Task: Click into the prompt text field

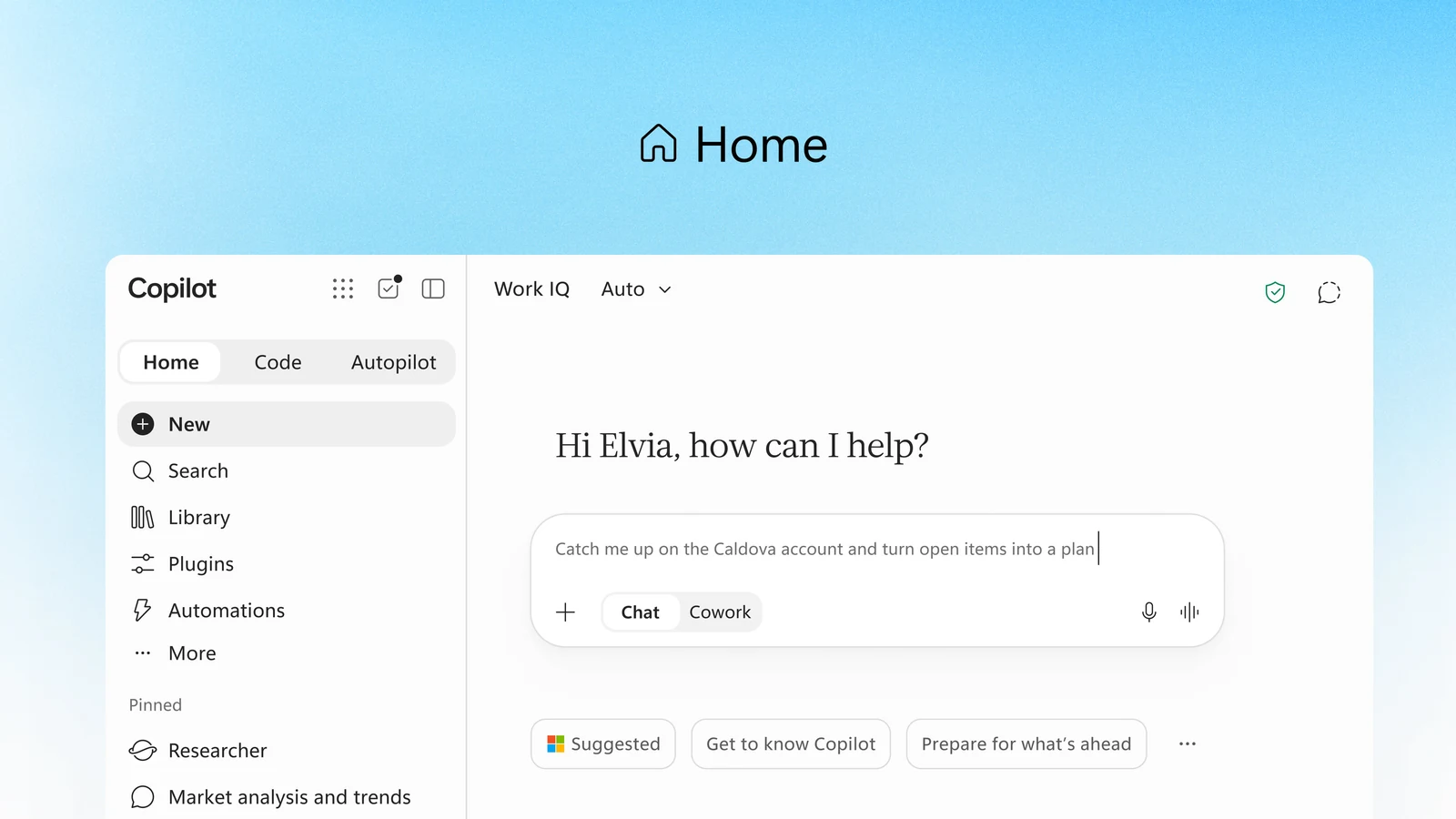Action: (877, 549)
